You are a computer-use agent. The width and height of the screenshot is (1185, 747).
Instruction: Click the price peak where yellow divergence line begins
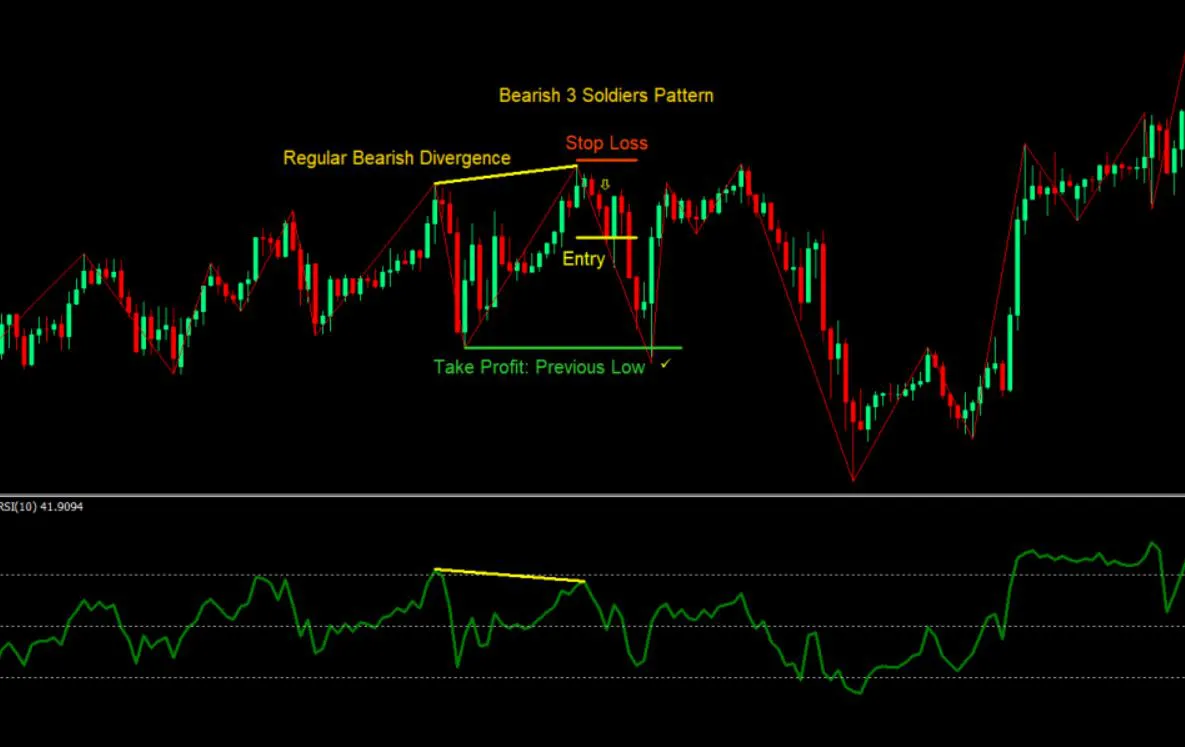435,184
